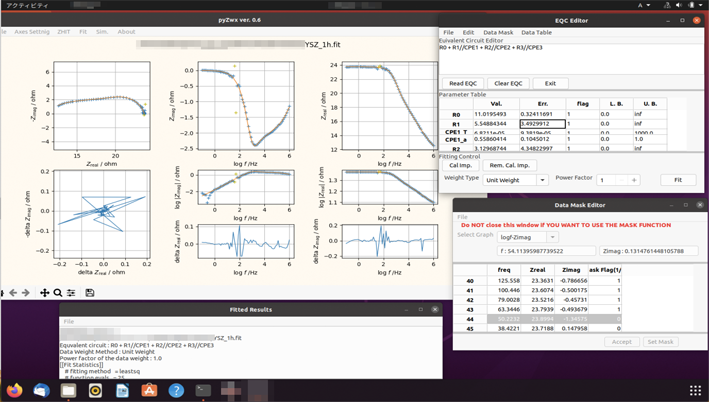Select the Pan axes tool in plot toolbar

44,293
